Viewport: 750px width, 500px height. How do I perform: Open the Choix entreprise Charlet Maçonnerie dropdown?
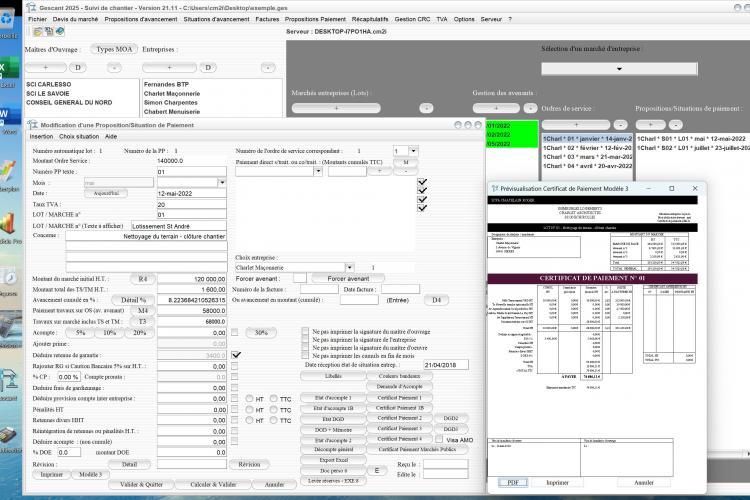[x=350, y=267]
